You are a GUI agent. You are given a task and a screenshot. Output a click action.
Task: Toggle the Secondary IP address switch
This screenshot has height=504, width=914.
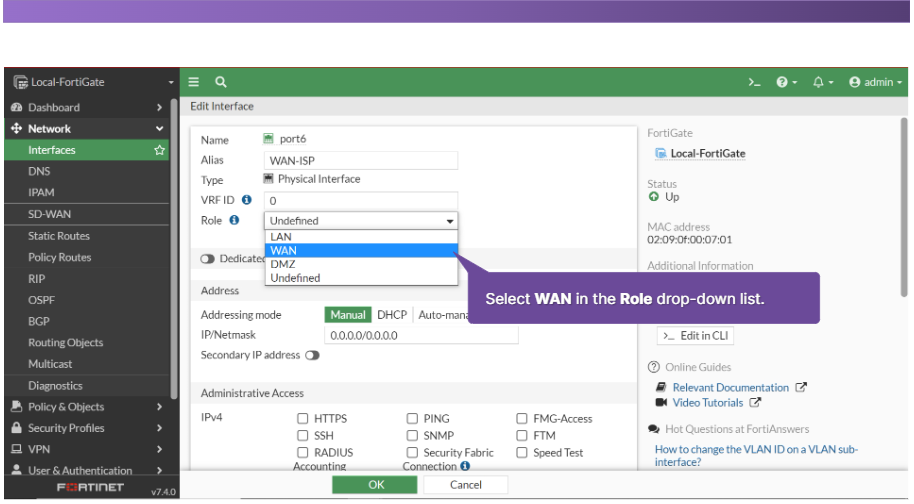[x=312, y=355]
